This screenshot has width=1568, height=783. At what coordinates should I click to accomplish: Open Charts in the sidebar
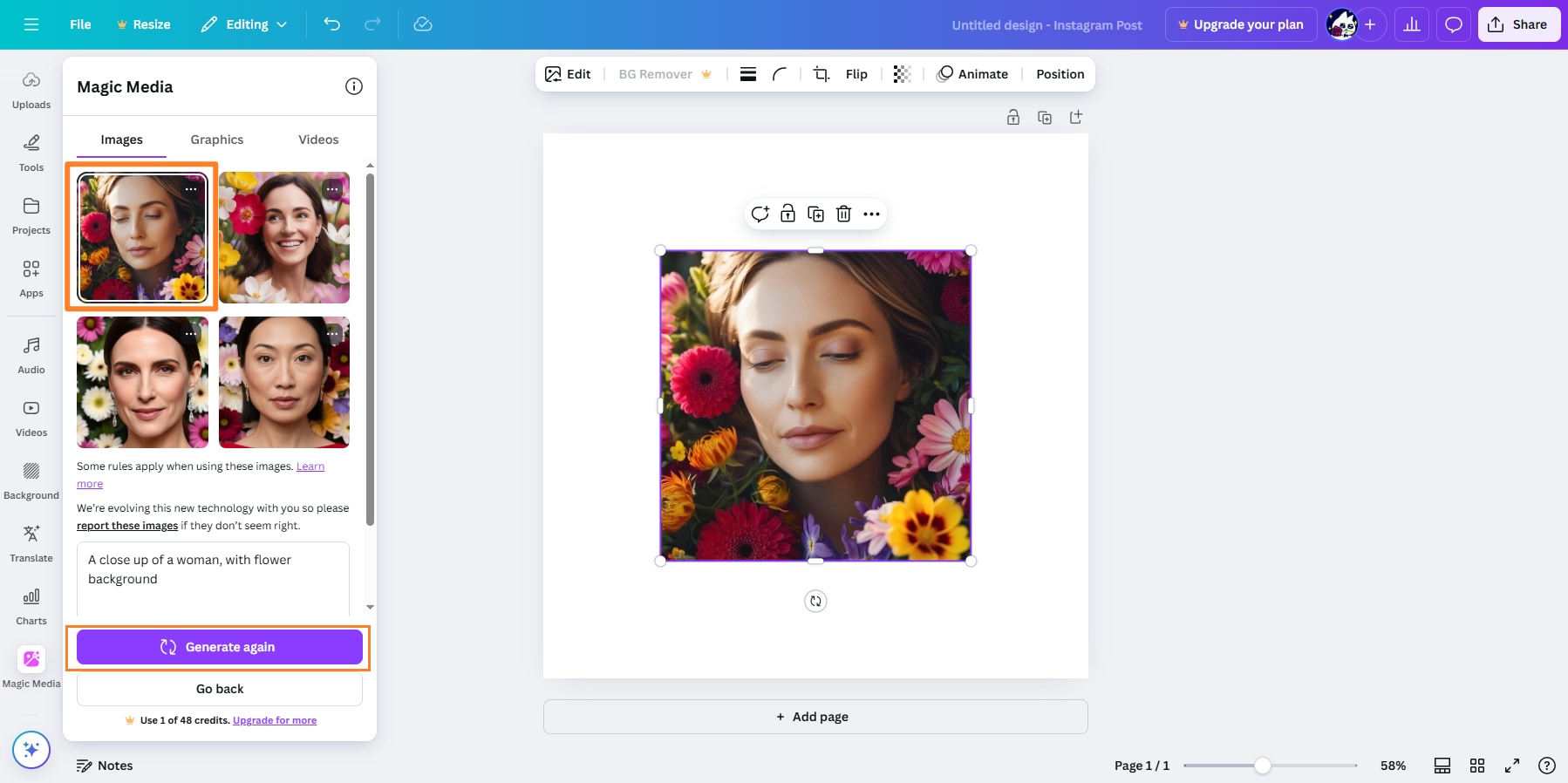click(31, 606)
